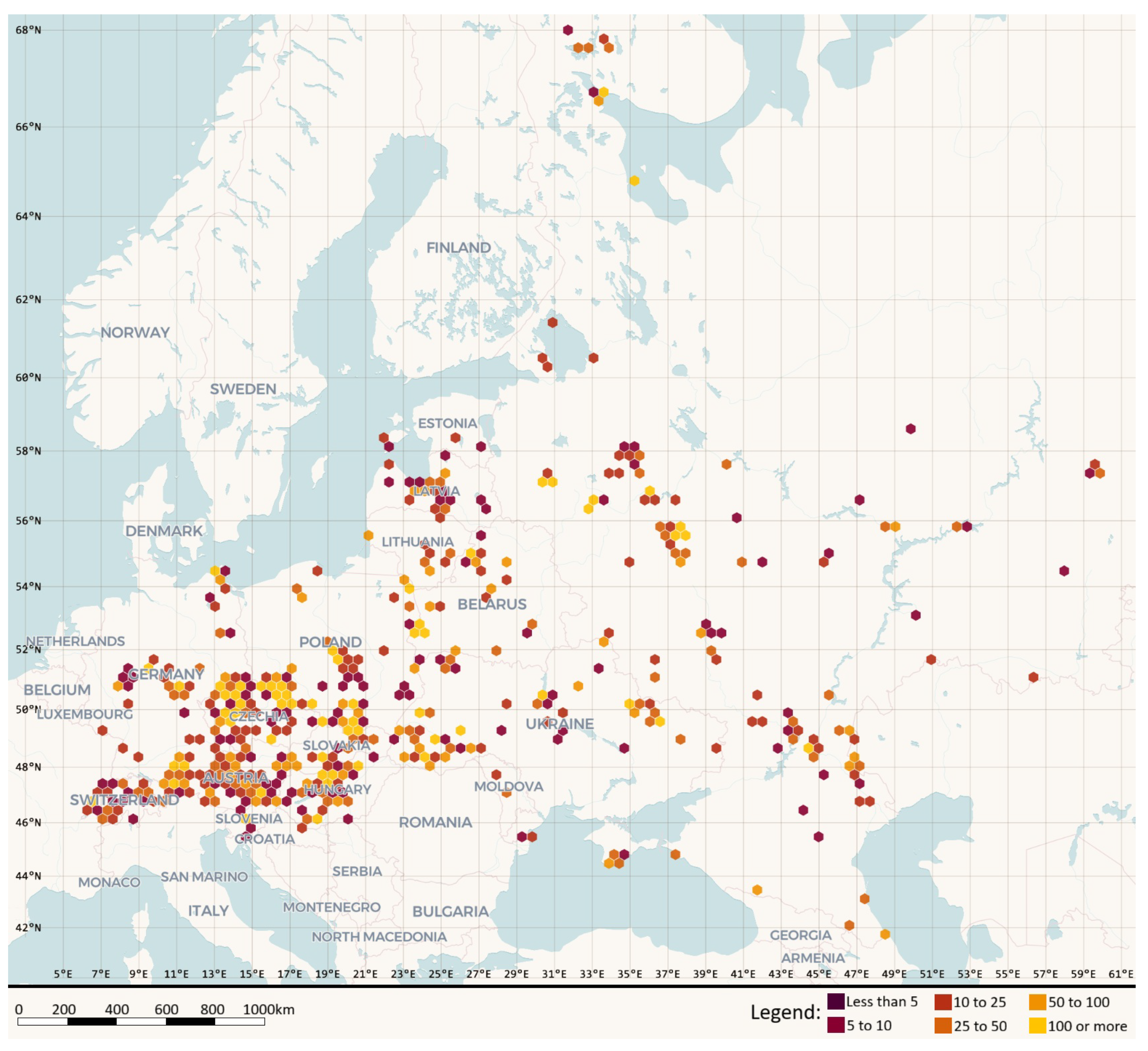Click the BELARUS country label
Screen dimensions: 1148x1051
pyautogui.click(x=492, y=604)
